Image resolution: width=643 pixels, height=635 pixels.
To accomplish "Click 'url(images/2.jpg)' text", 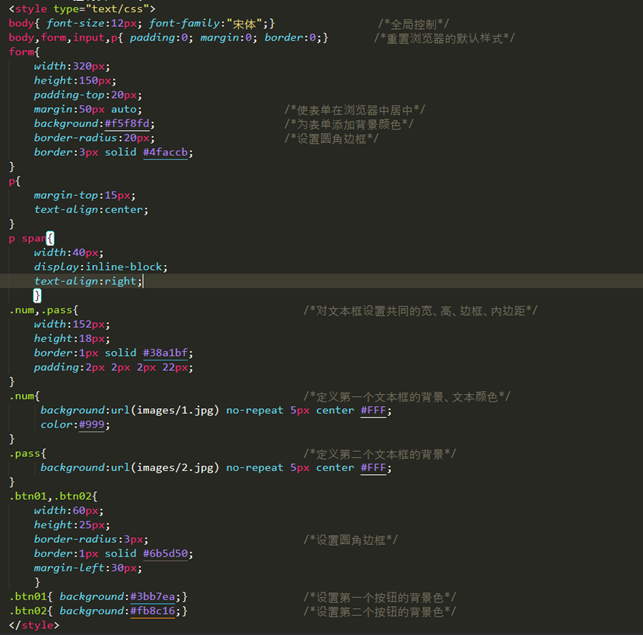I will pos(165,468).
